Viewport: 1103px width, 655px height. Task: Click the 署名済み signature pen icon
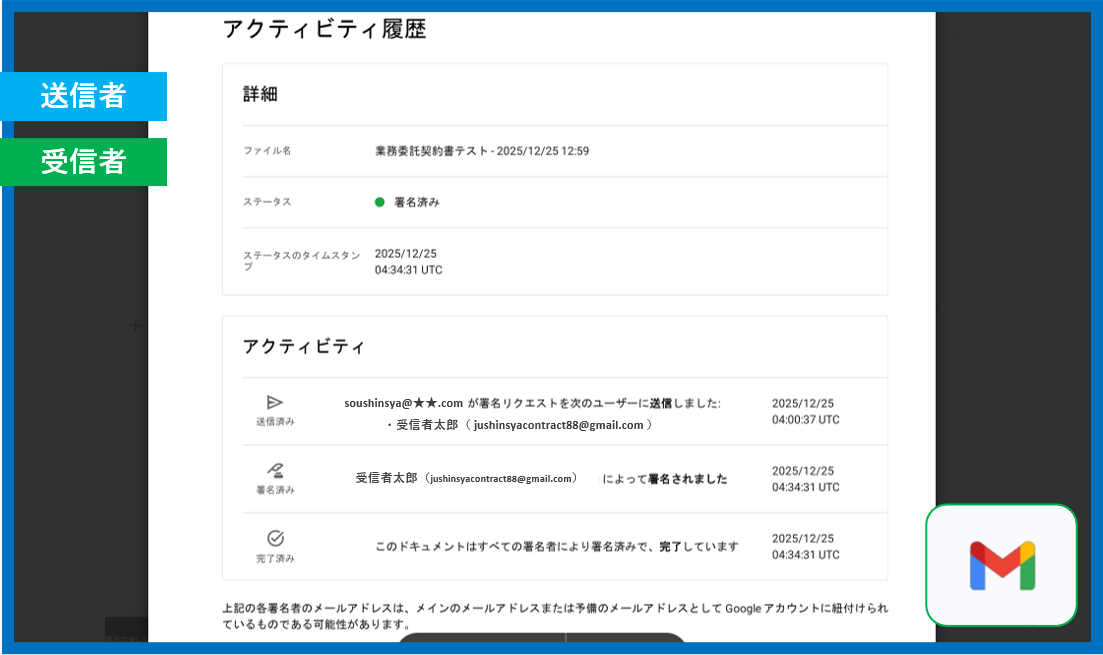(275, 470)
